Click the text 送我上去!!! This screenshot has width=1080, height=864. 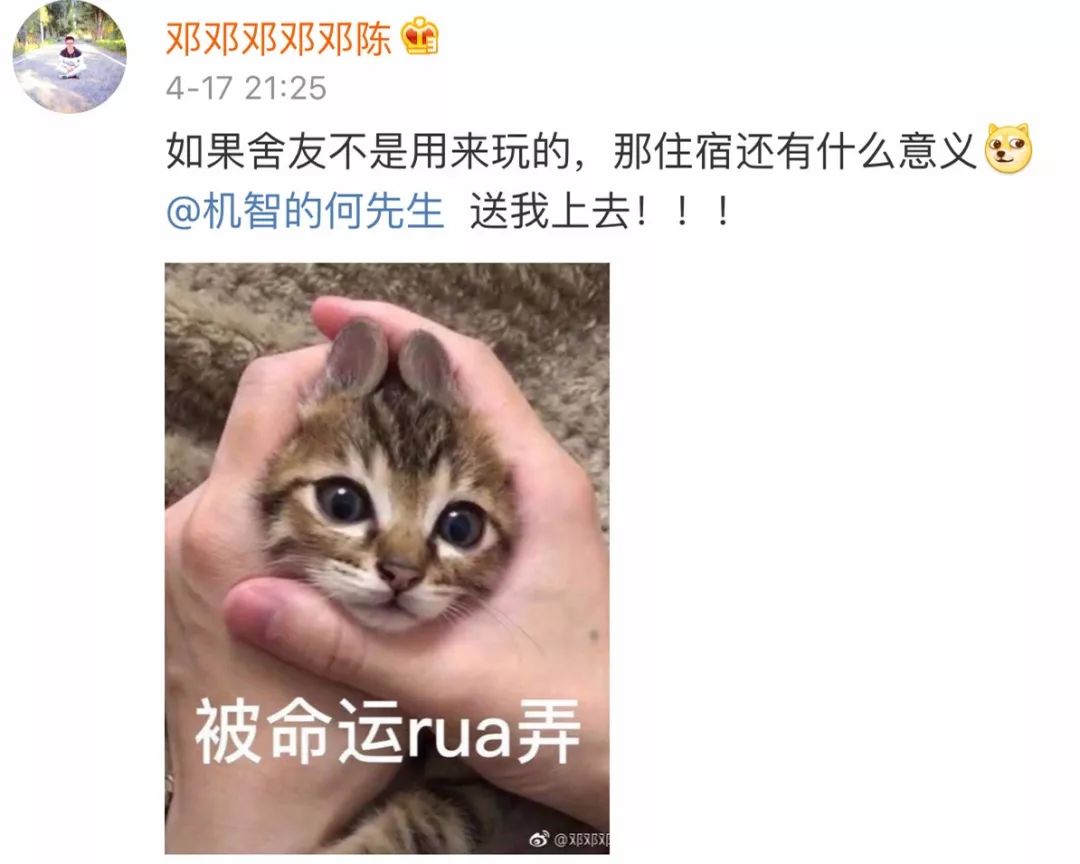[601, 212]
